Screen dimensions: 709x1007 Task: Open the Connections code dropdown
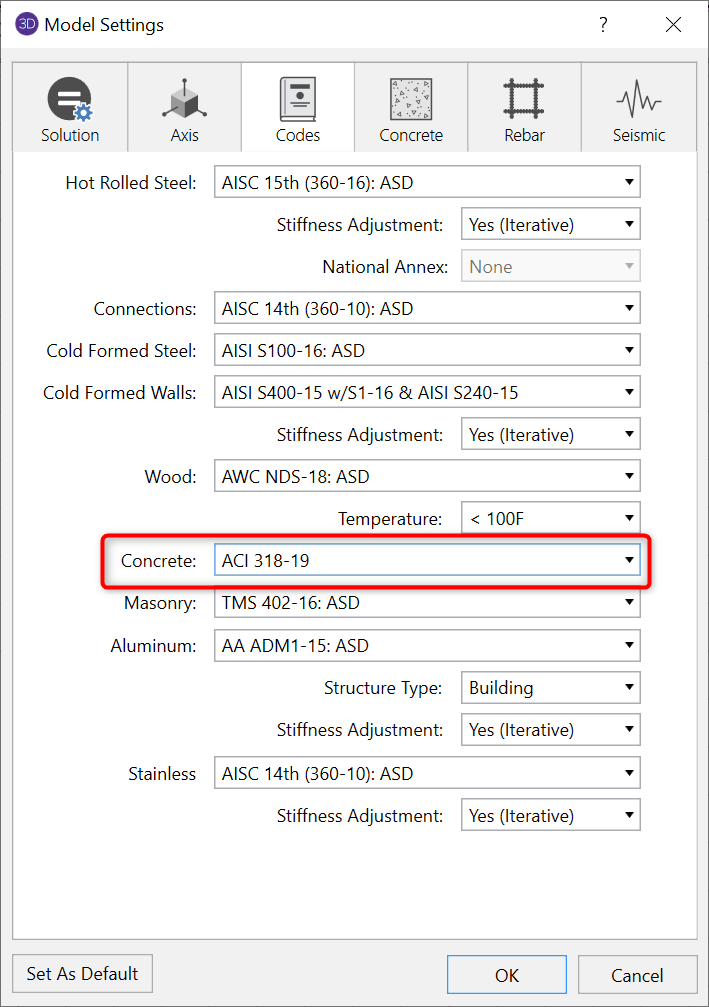coord(427,309)
